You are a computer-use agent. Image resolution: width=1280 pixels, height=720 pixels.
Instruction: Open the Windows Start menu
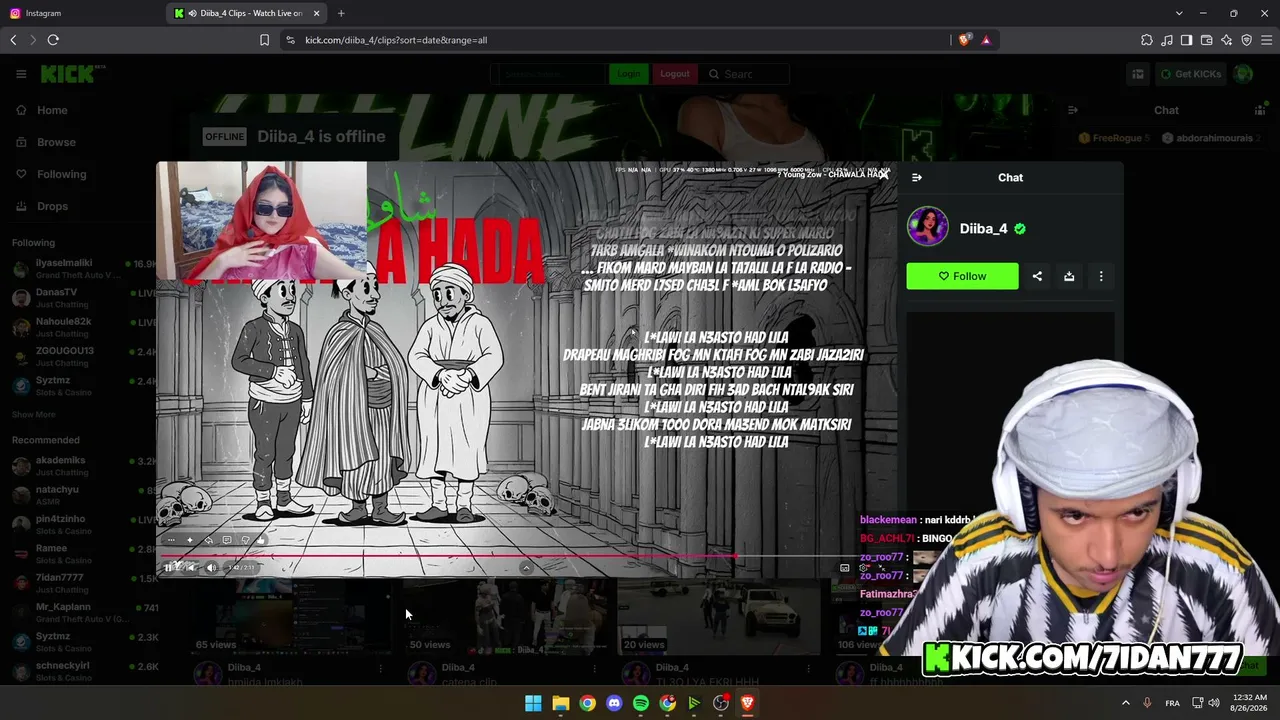point(533,703)
